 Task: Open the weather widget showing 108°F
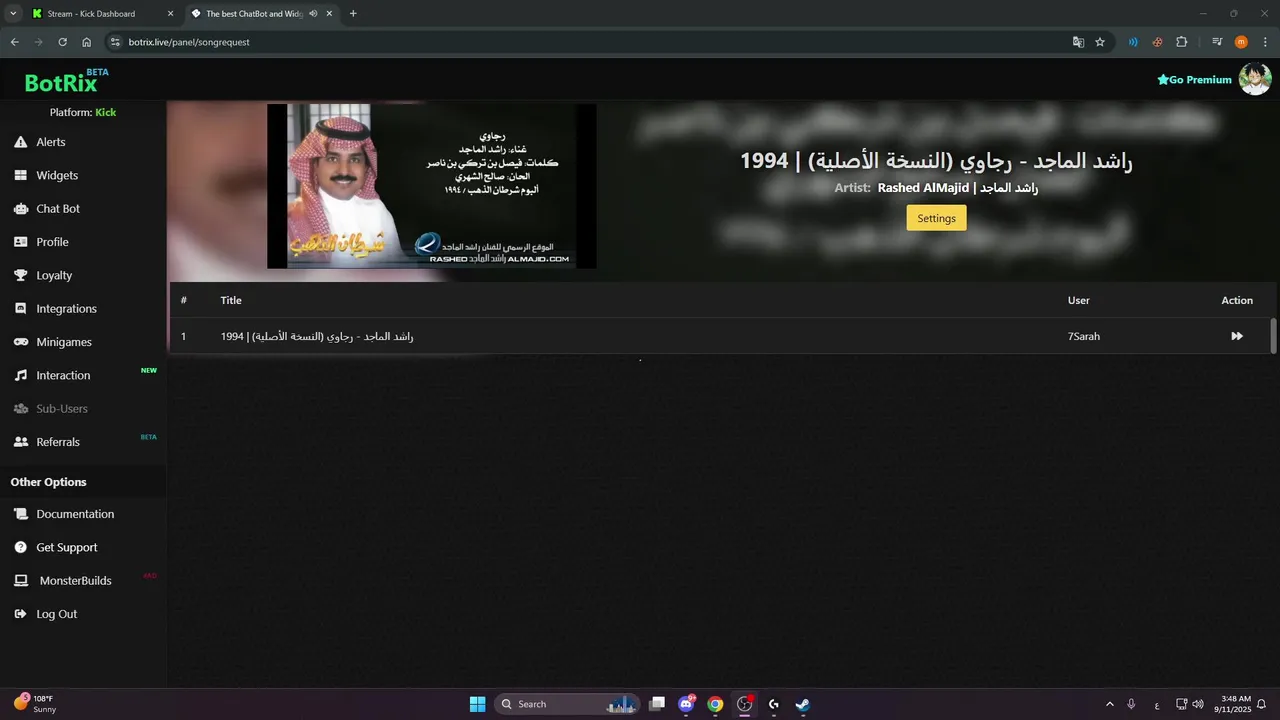click(35, 704)
